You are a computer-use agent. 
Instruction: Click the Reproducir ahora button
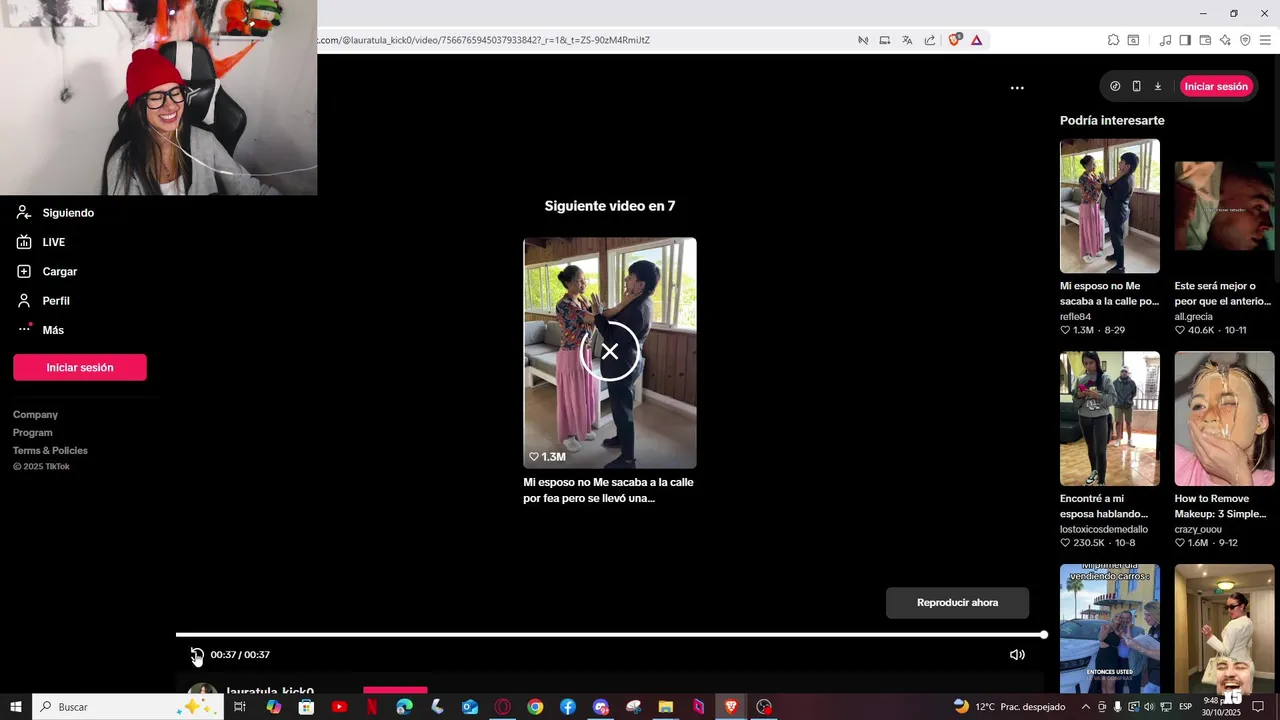tap(957, 603)
